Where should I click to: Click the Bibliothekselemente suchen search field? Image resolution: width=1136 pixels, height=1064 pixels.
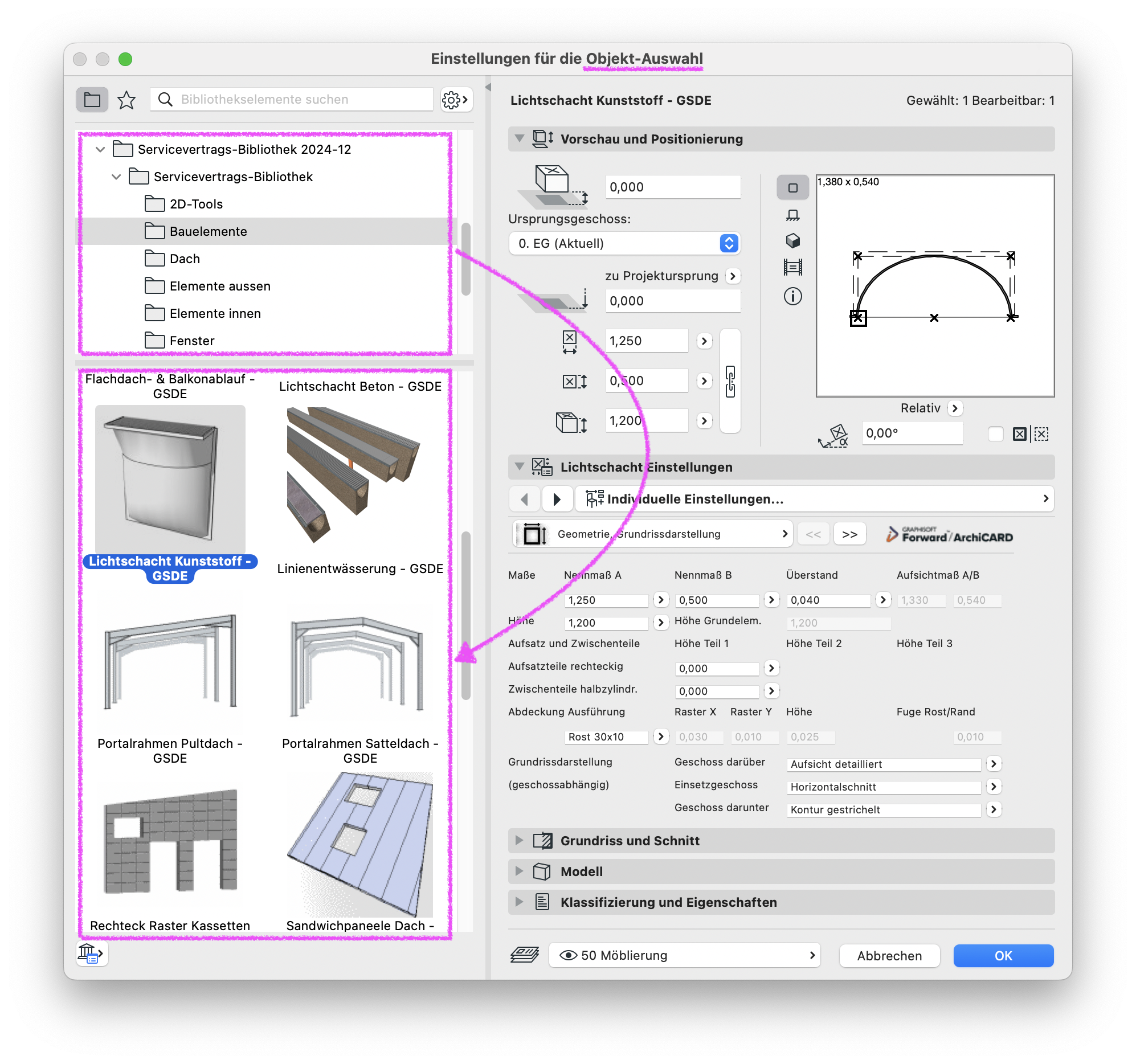(x=292, y=100)
